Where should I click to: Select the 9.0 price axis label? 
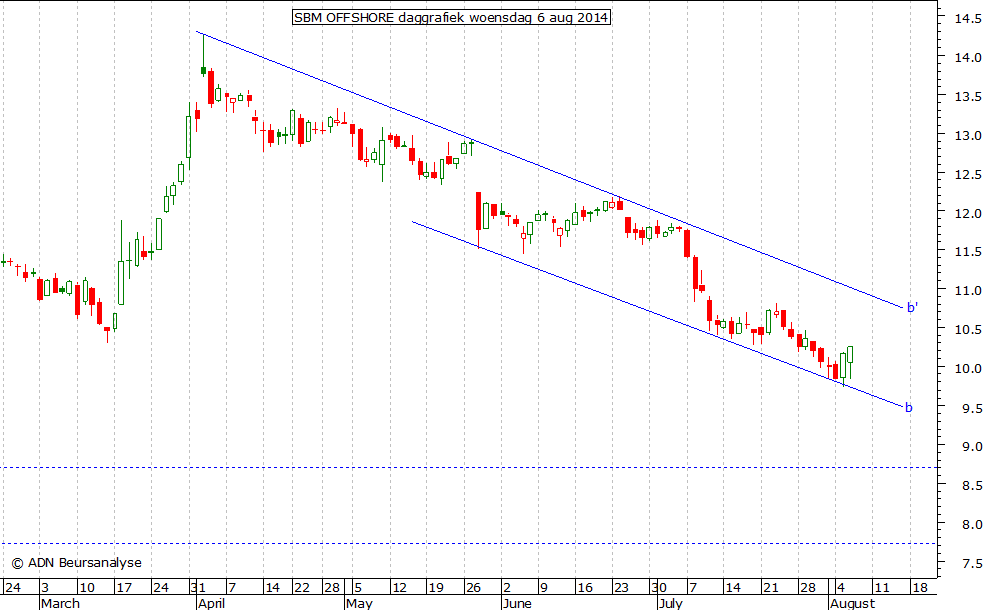click(970, 447)
